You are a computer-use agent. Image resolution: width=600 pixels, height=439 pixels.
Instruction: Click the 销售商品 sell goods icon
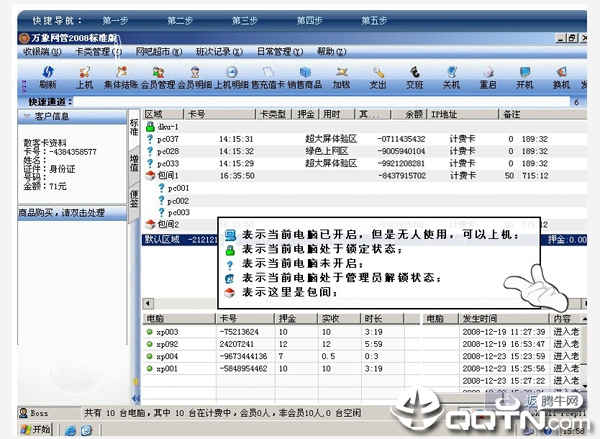point(305,72)
